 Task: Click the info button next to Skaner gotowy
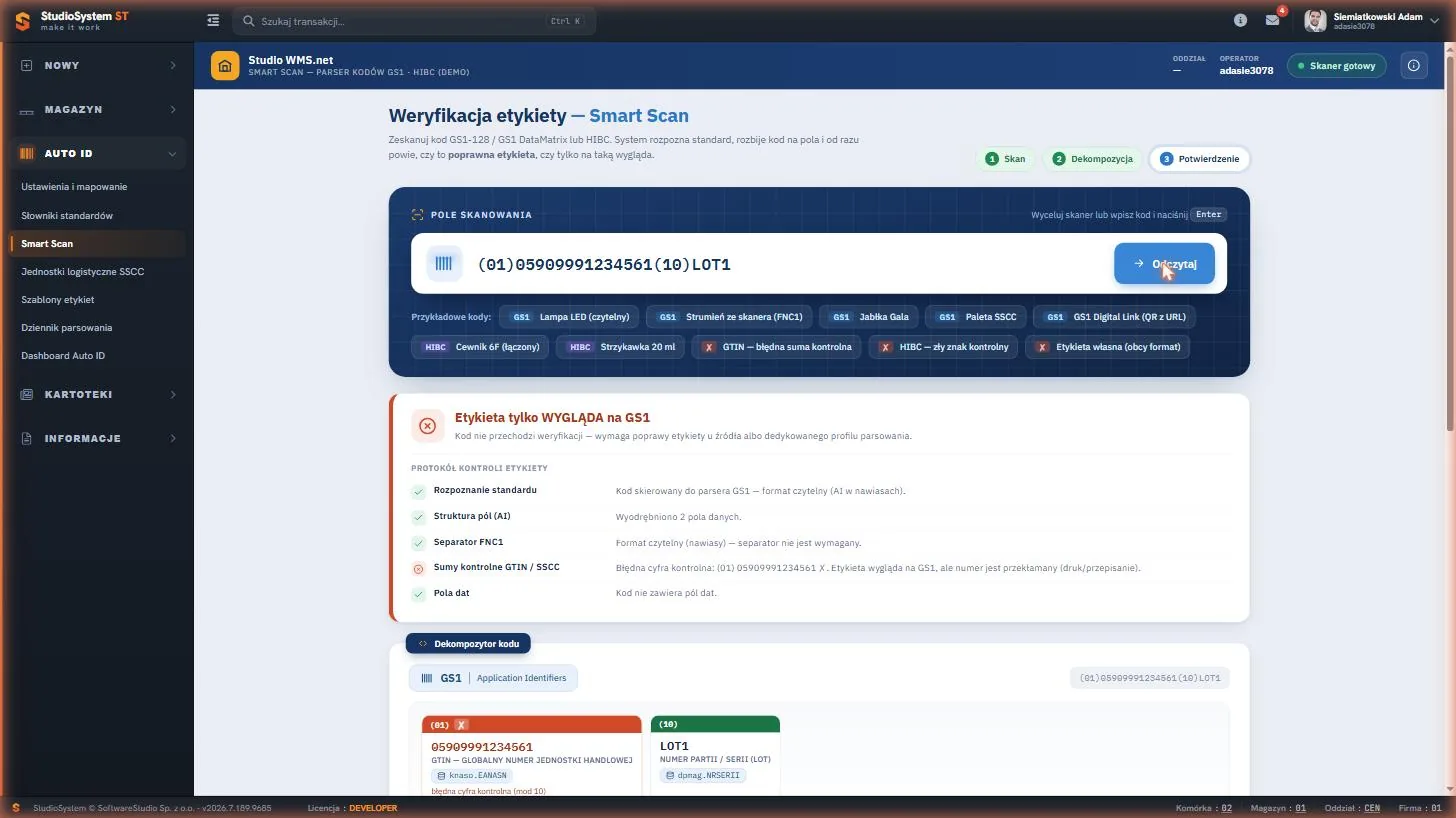coord(1414,66)
